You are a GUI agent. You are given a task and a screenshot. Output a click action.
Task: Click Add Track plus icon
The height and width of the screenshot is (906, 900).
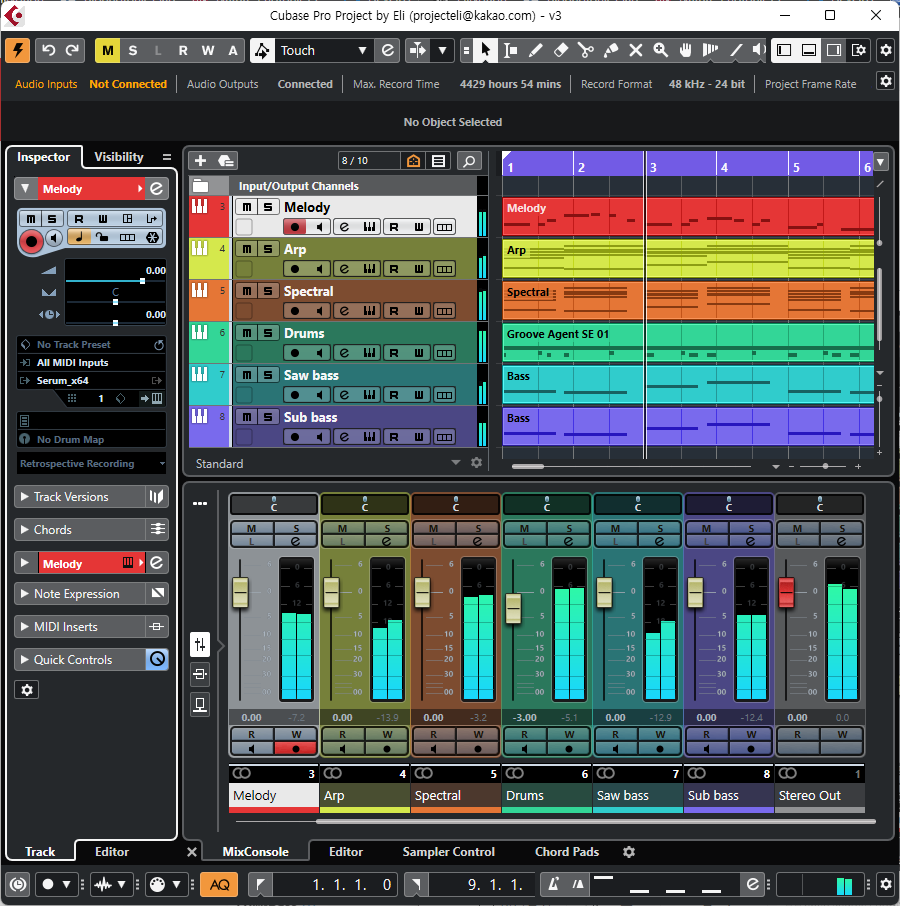(200, 161)
